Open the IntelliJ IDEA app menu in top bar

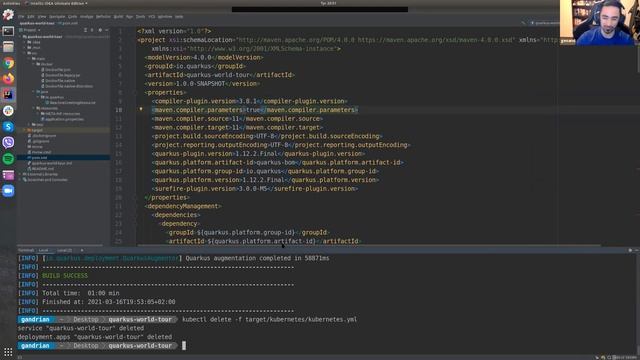coord(56,3)
